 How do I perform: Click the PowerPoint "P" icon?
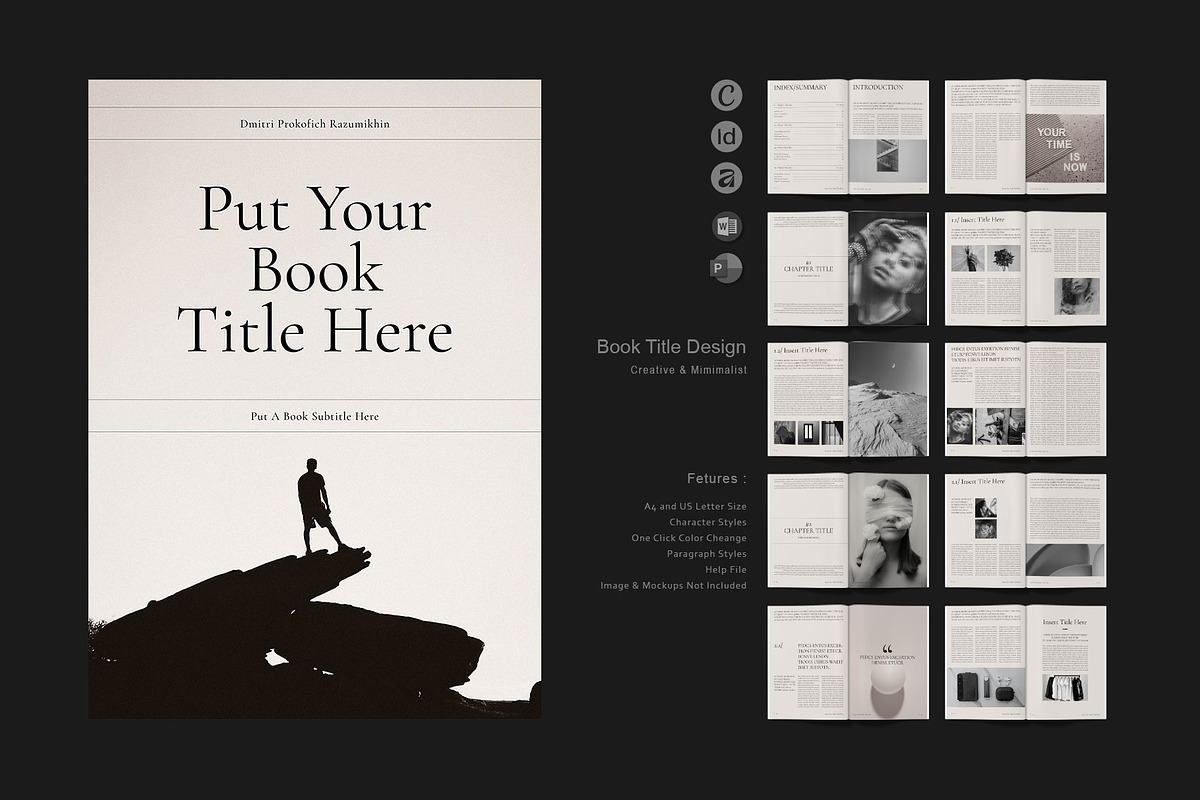click(x=727, y=269)
